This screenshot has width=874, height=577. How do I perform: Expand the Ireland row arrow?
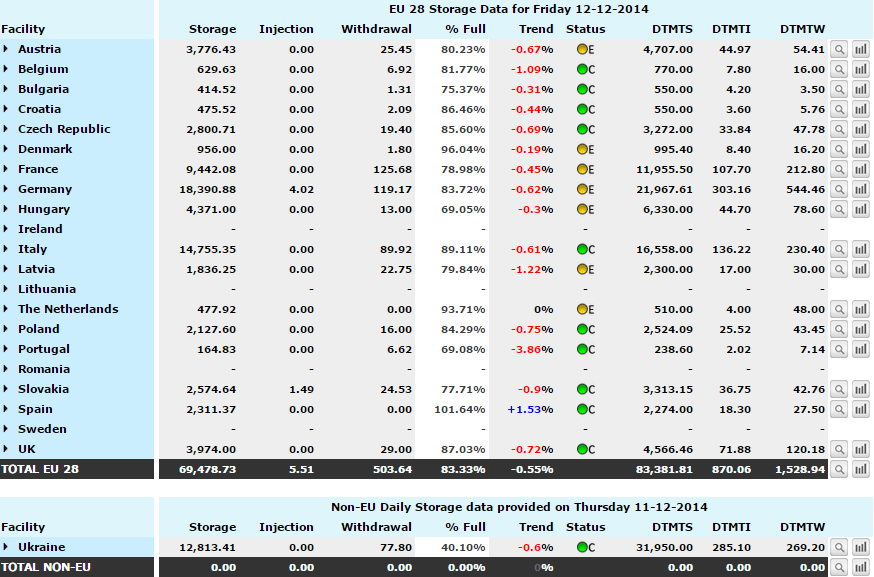(x=6, y=229)
